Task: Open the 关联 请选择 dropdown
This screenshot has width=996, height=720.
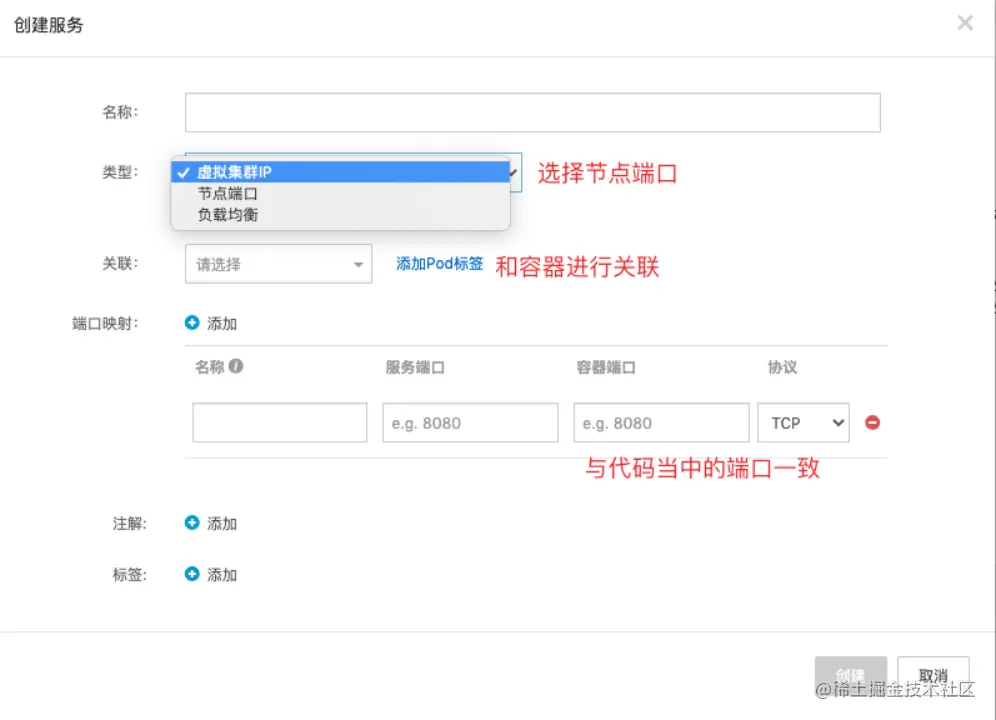Action: [x=279, y=264]
